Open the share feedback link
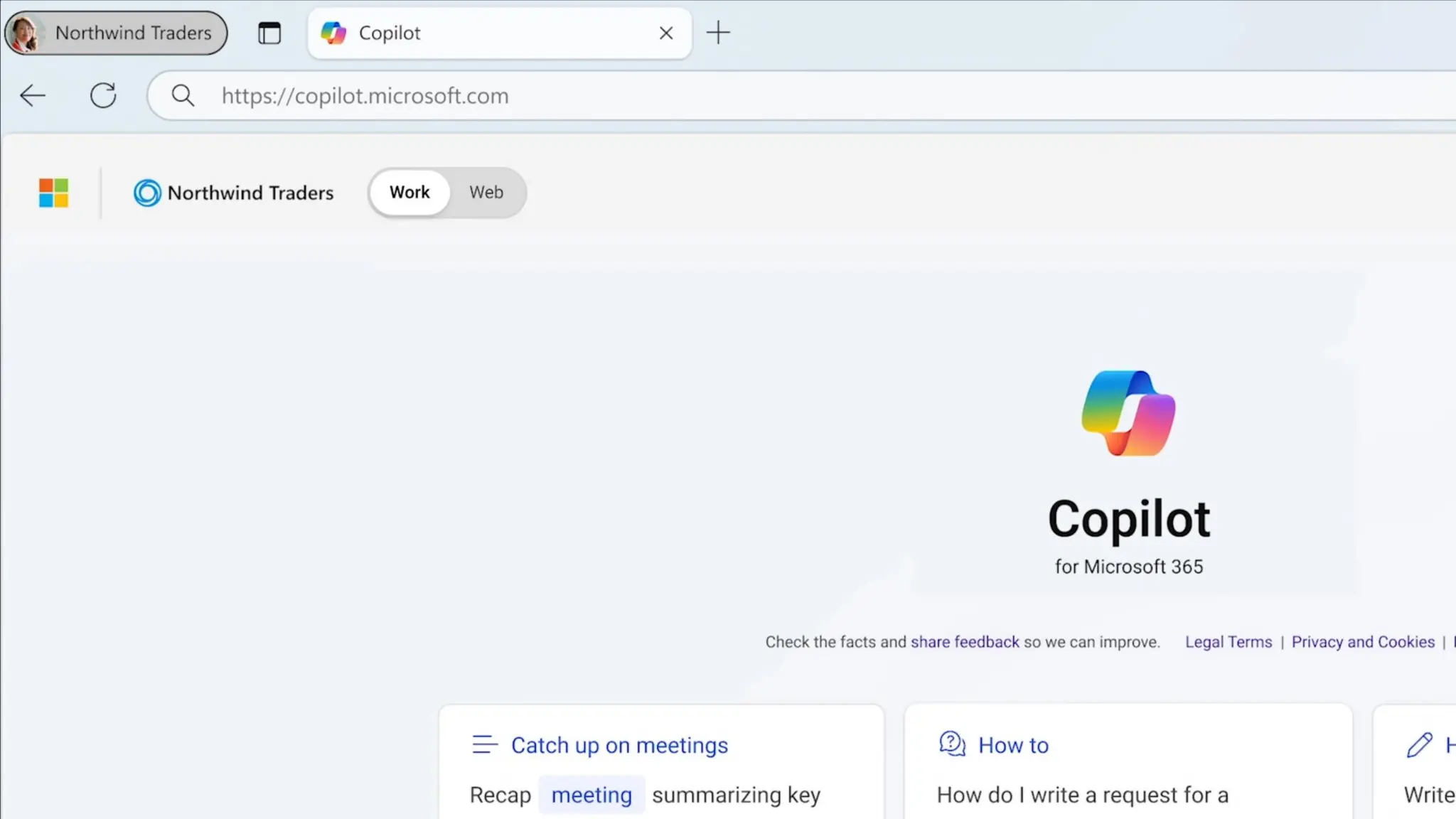The height and width of the screenshot is (819, 1456). click(x=965, y=642)
